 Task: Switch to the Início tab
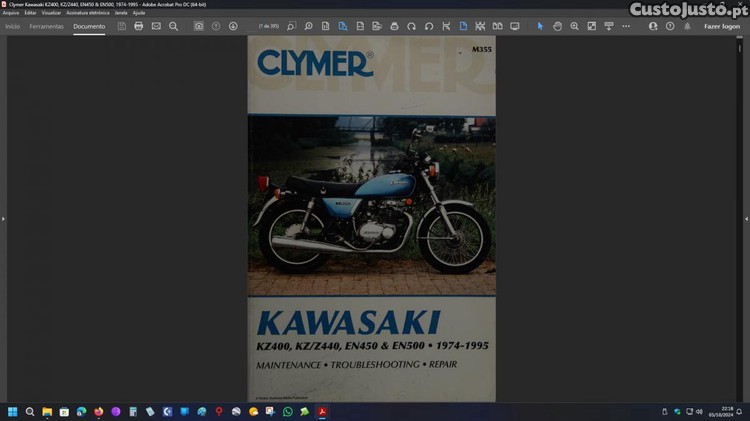pyautogui.click(x=13, y=26)
